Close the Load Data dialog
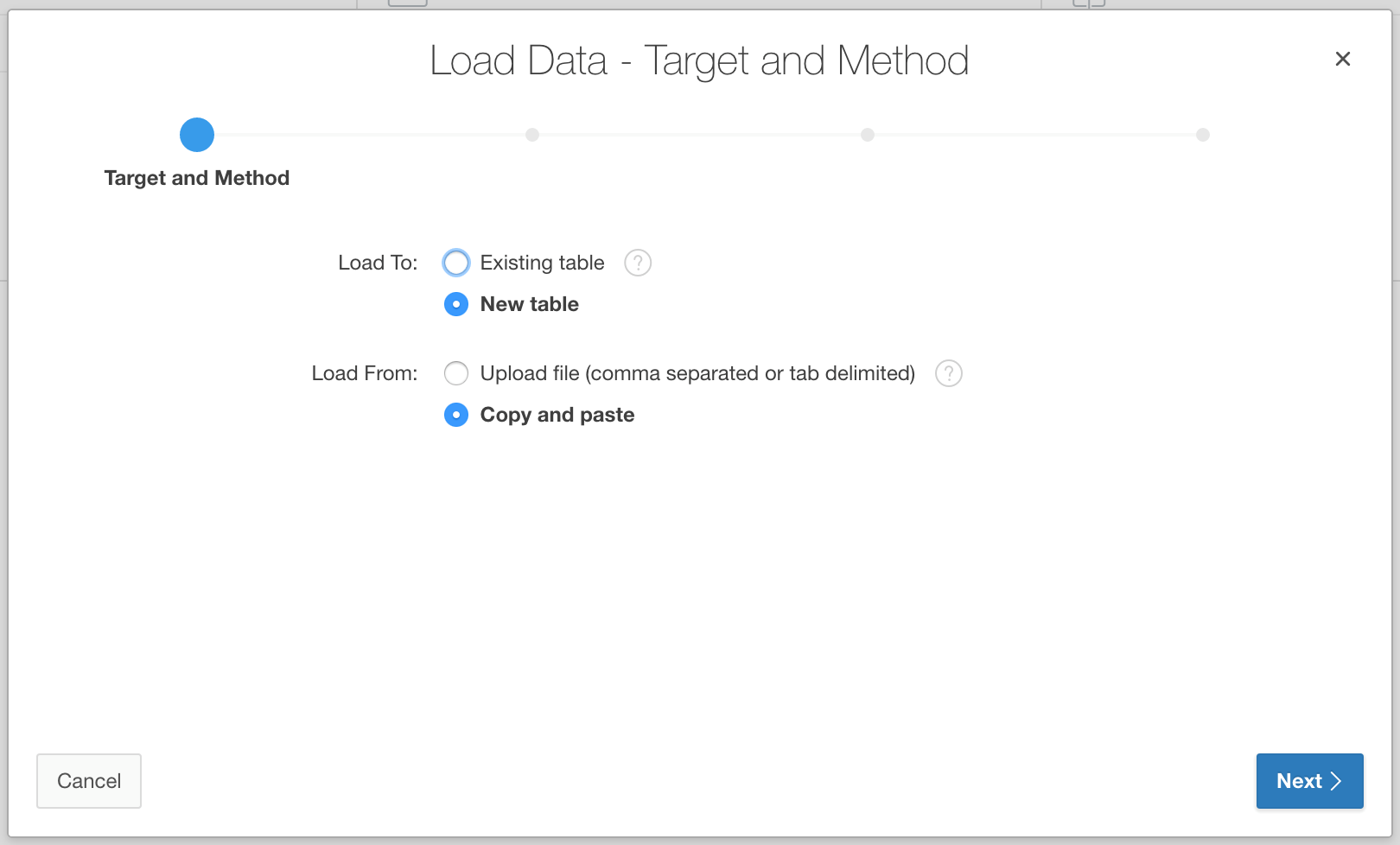This screenshot has width=1400, height=845. click(1343, 59)
